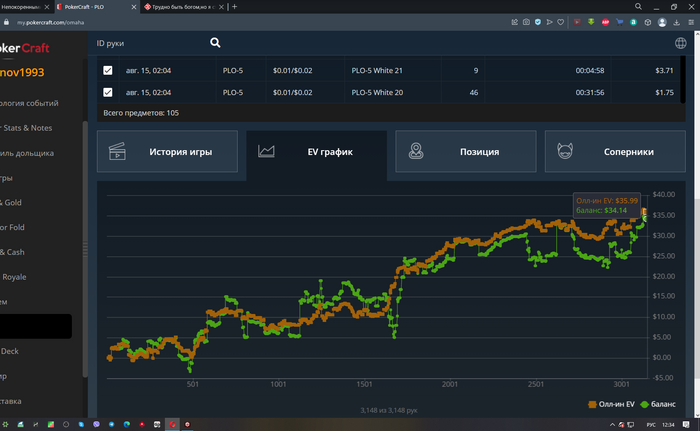700x431 pixels.
Task: Click the edit page icon in address bar
Action: point(515,22)
